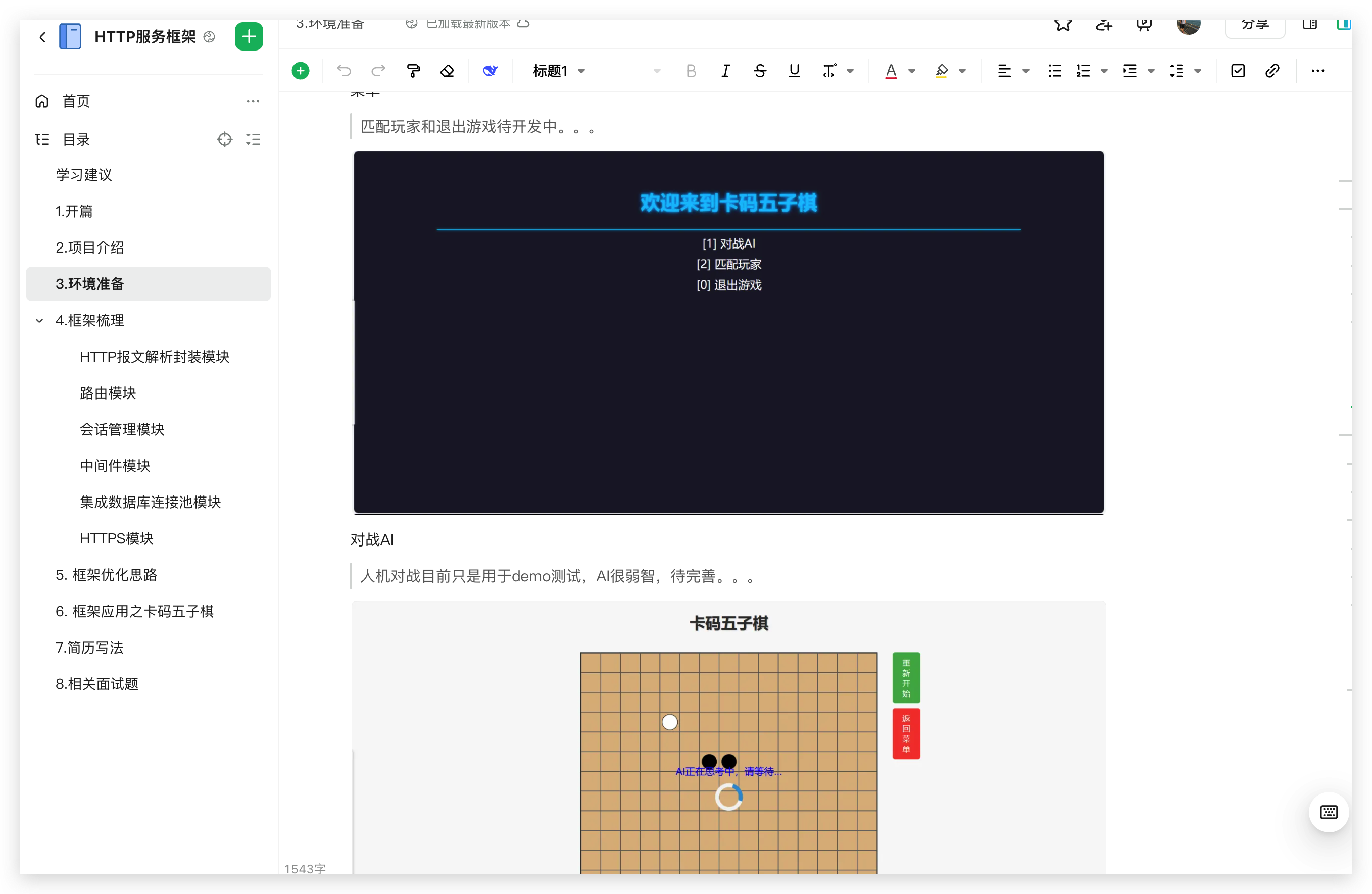Activate the format painter tool

[413, 71]
